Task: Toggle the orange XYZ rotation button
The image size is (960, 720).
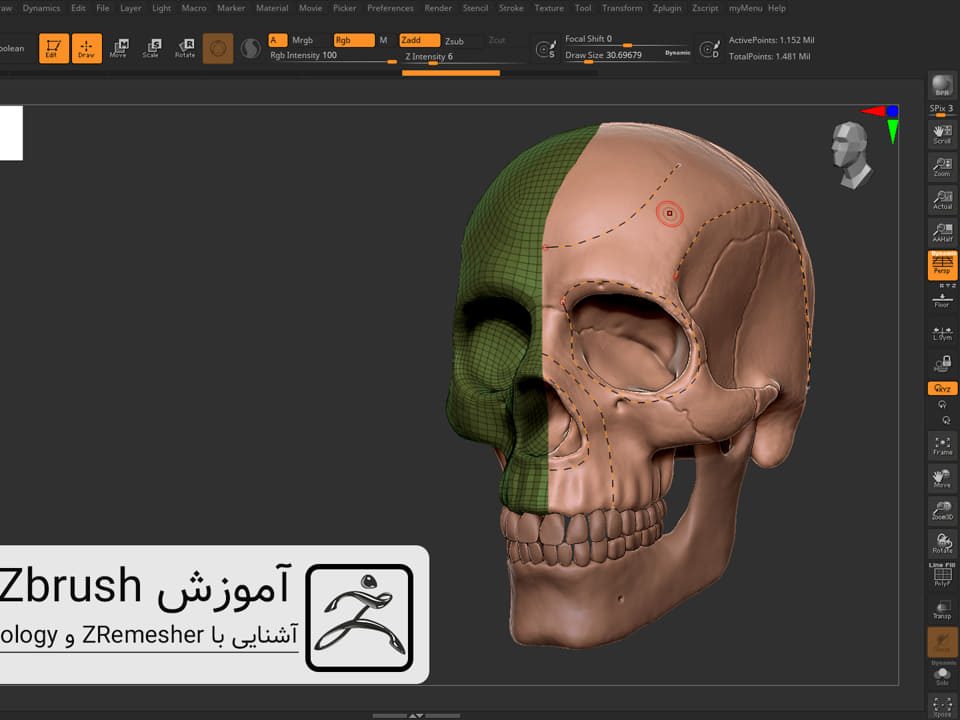Action: [942, 388]
